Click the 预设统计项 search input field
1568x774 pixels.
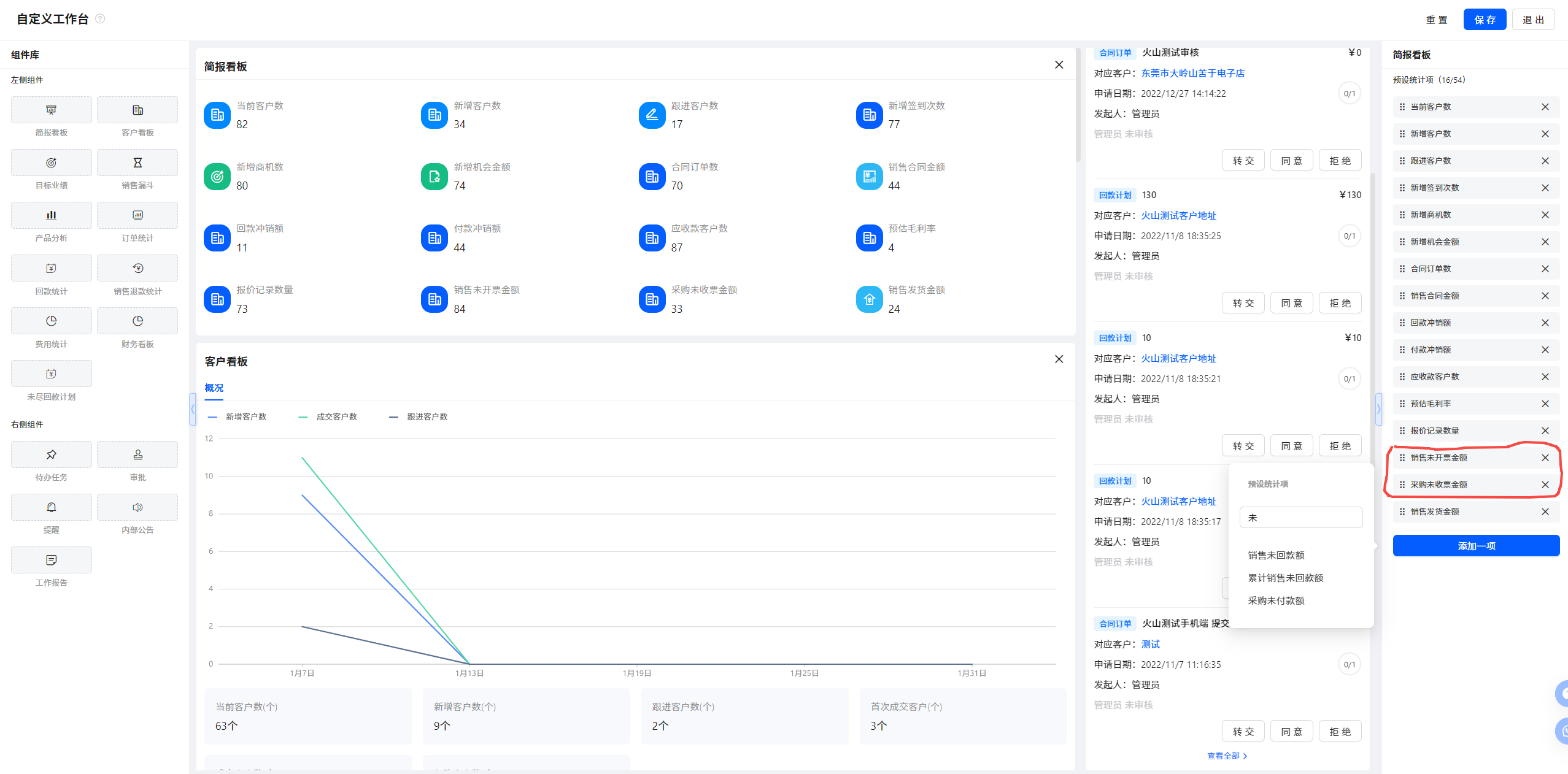(1300, 518)
